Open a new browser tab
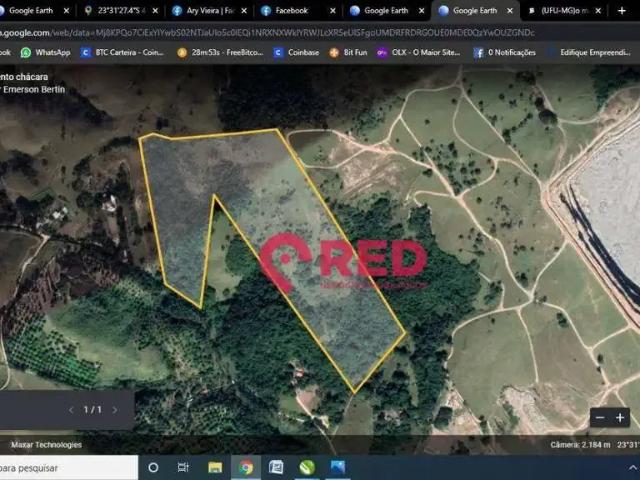Viewport: 640px width, 480px height. (622, 11)
